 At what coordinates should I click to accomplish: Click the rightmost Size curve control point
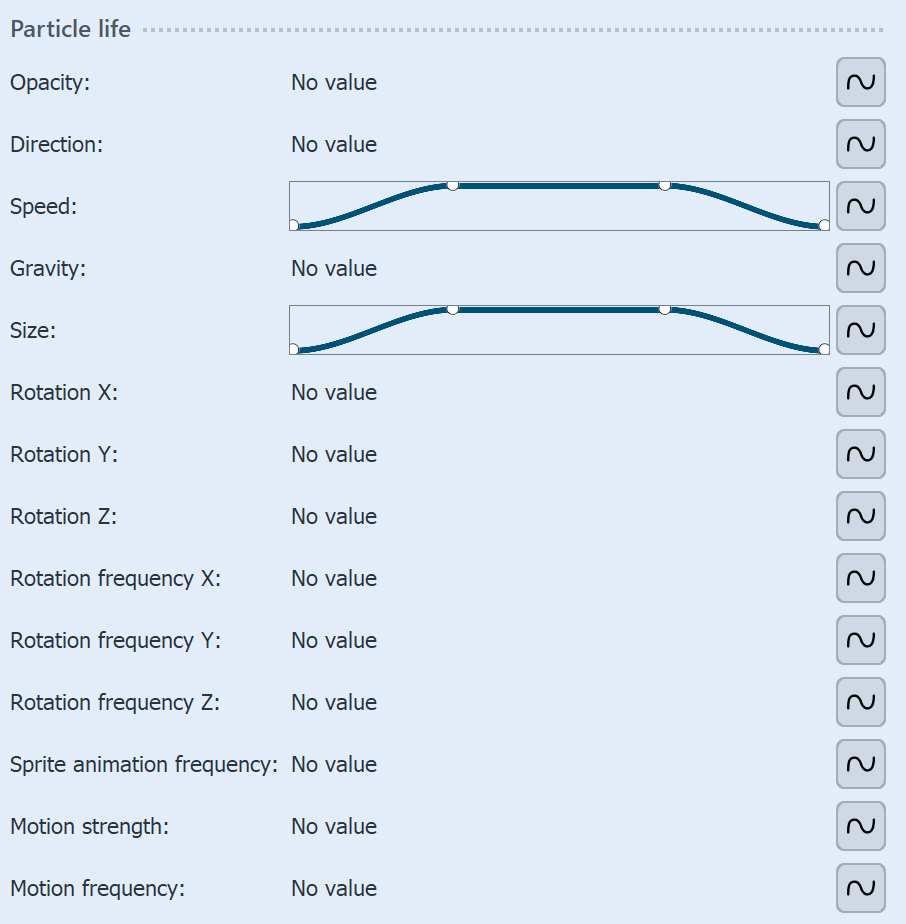(823, 349)
